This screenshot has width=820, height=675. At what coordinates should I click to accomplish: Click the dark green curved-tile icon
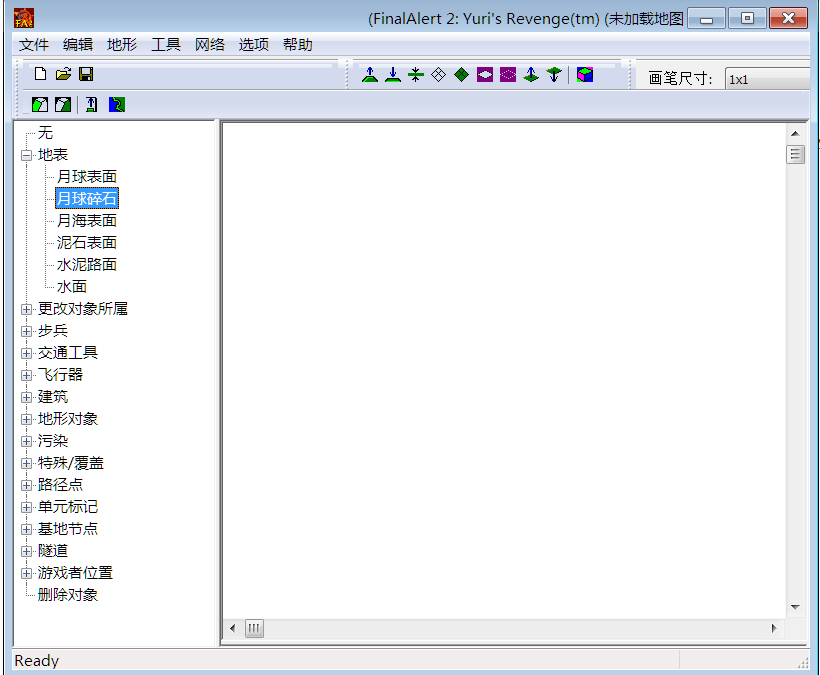click(x=63, y=105)
